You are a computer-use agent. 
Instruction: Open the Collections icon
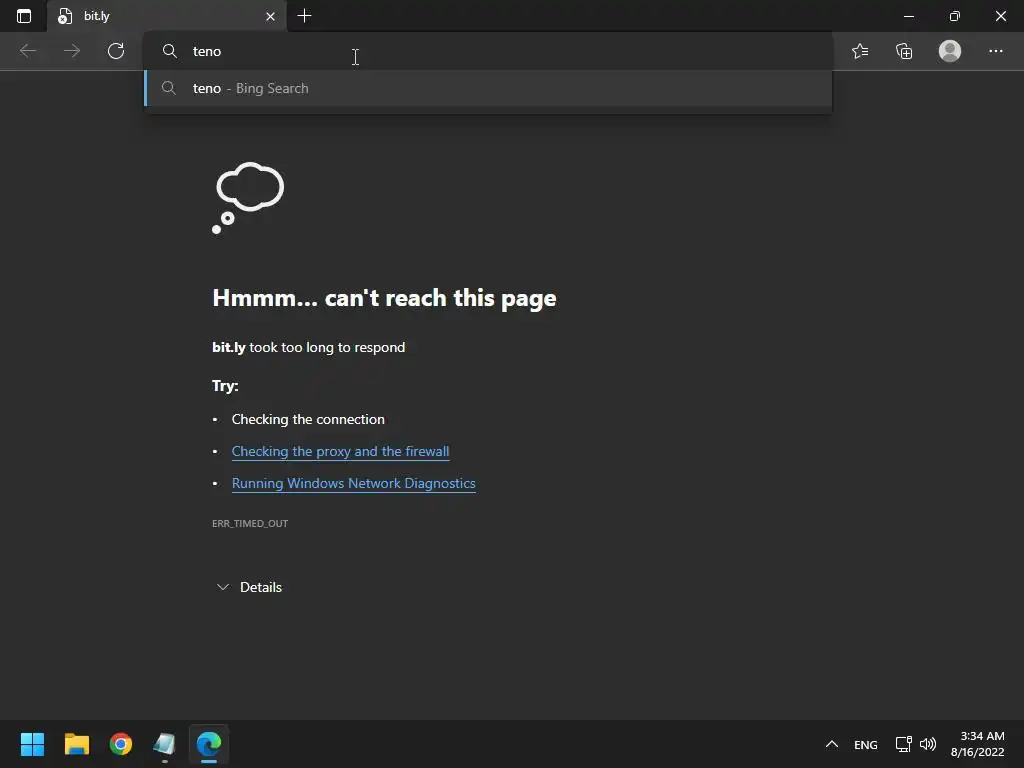(x=904, y=51)
